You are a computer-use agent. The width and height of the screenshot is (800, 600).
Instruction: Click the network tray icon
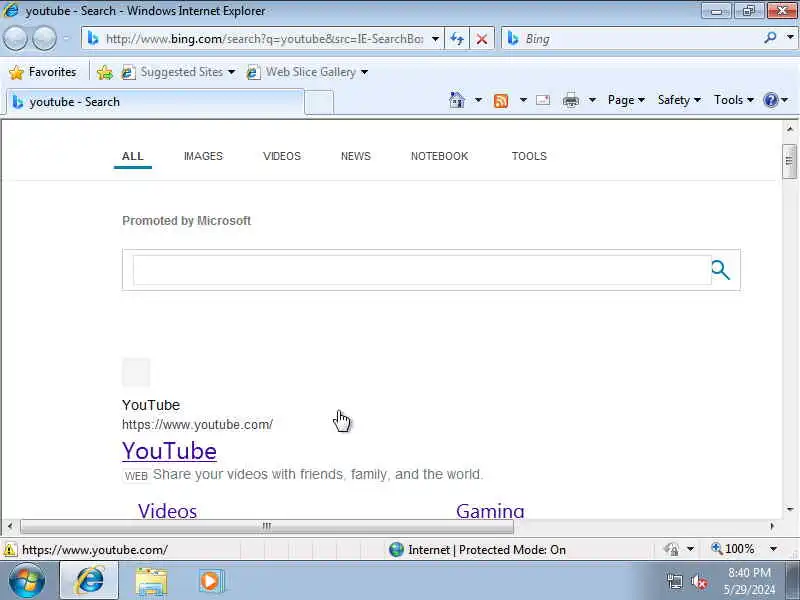coord(674,581)
